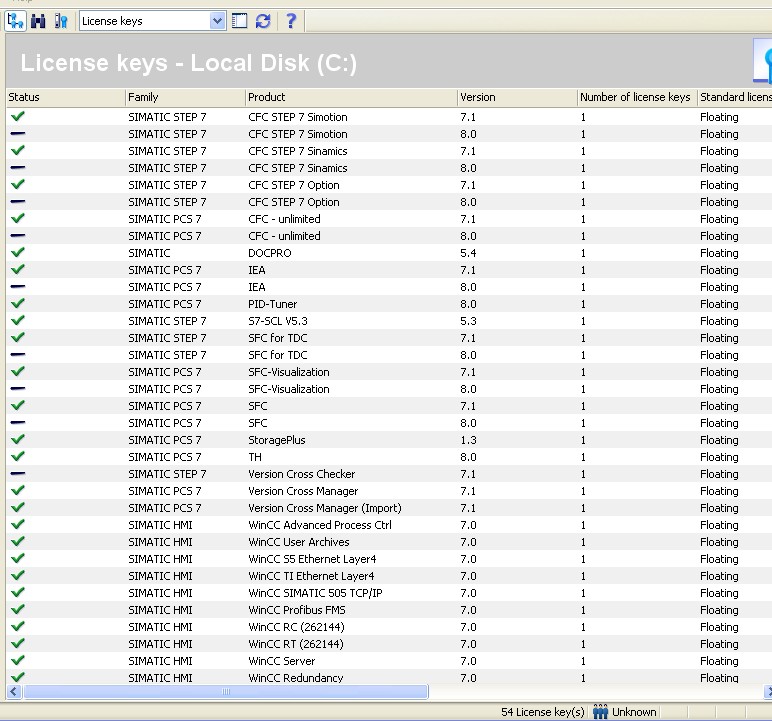Click checkmark status of CFC STEP 7 Simotion 7.1
Screen dimensions: 772x721
(18, 117)
